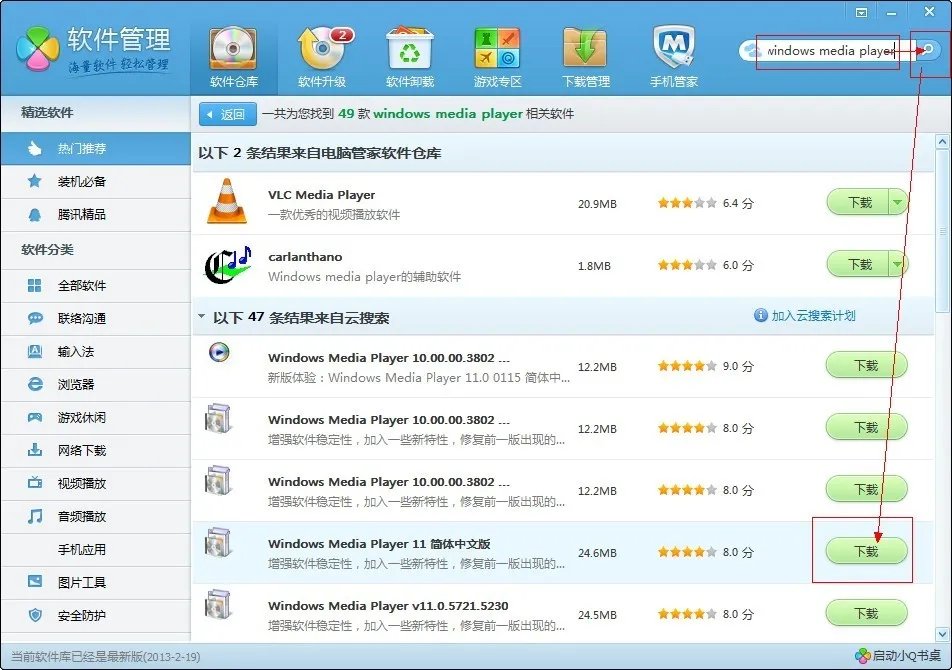Screen dimensions: 952x670
Task: Open the 游戏专区 game zone icon
Action: [x=497, y=48]
